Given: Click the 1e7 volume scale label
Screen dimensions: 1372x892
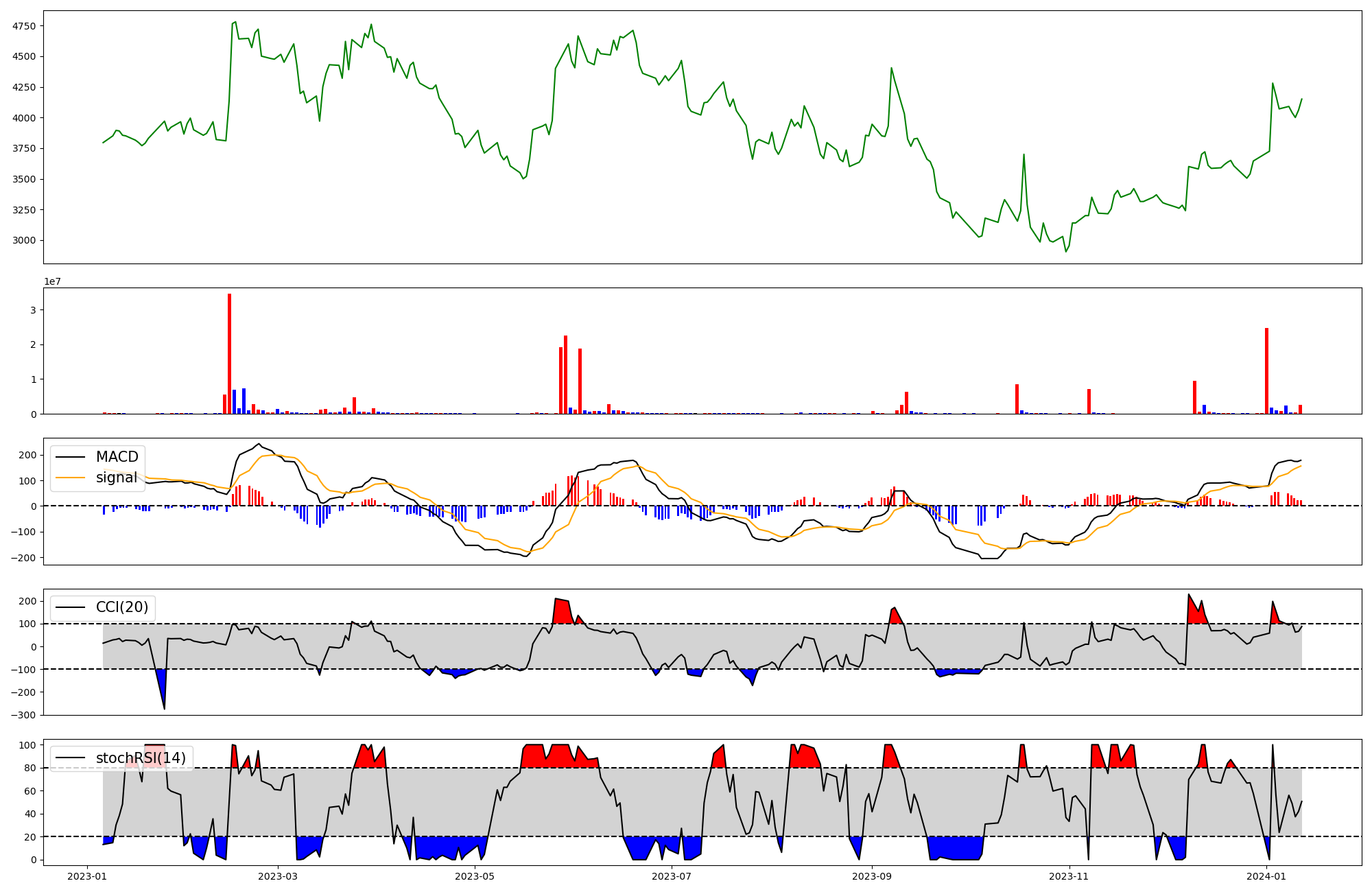Looking at the screenshot, I should click(52, 282).
